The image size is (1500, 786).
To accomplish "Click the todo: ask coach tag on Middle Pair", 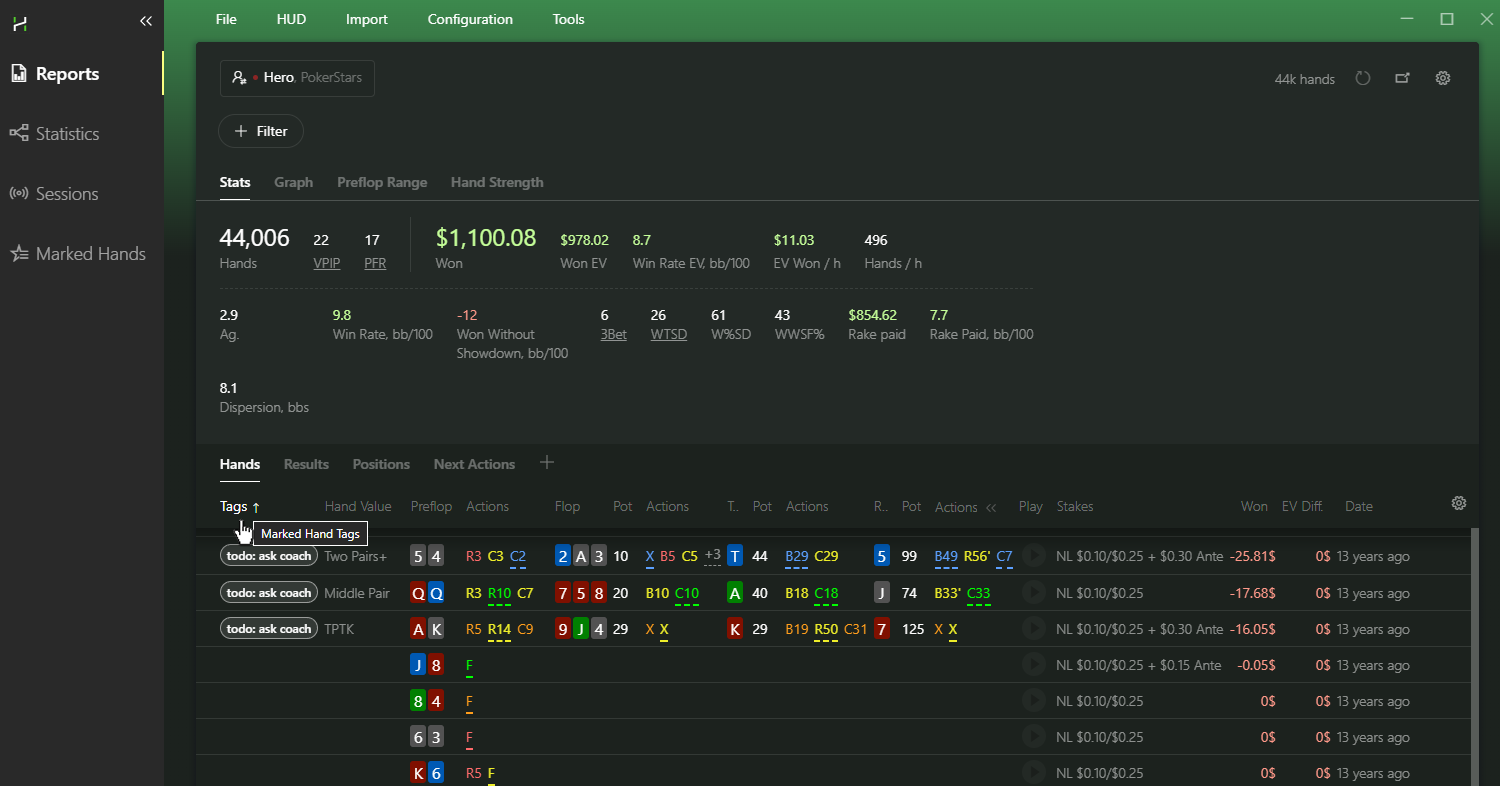I will 269,593.
